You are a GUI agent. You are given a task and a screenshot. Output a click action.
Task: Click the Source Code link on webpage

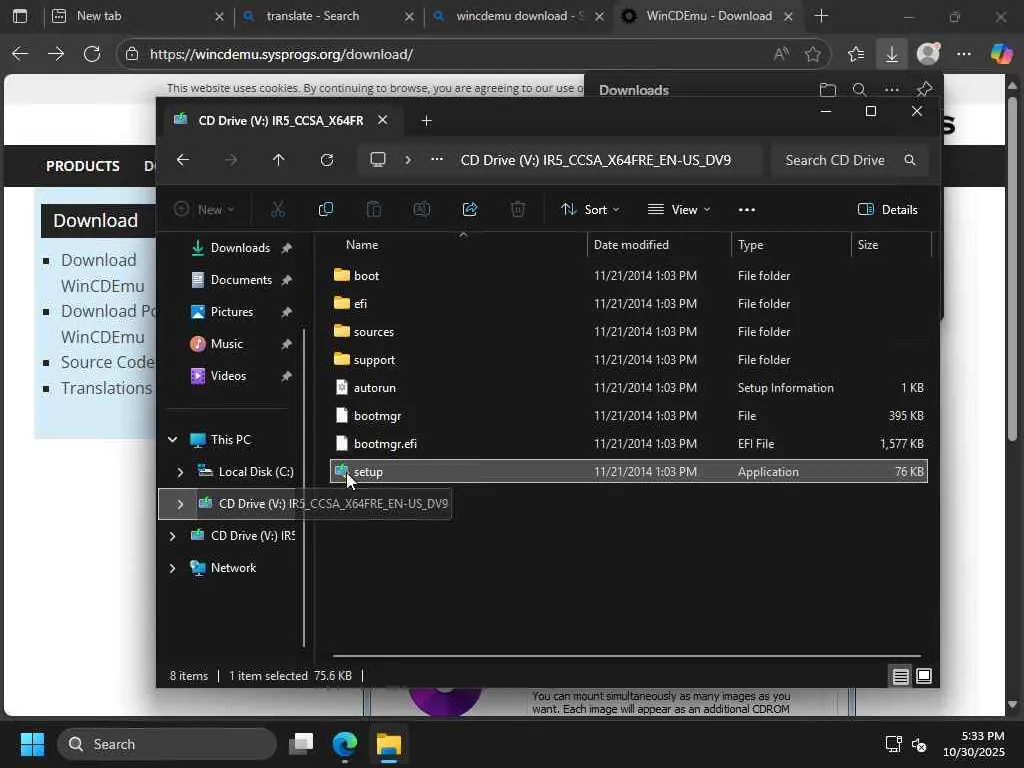pyautogui.click(x=108, y=362)
